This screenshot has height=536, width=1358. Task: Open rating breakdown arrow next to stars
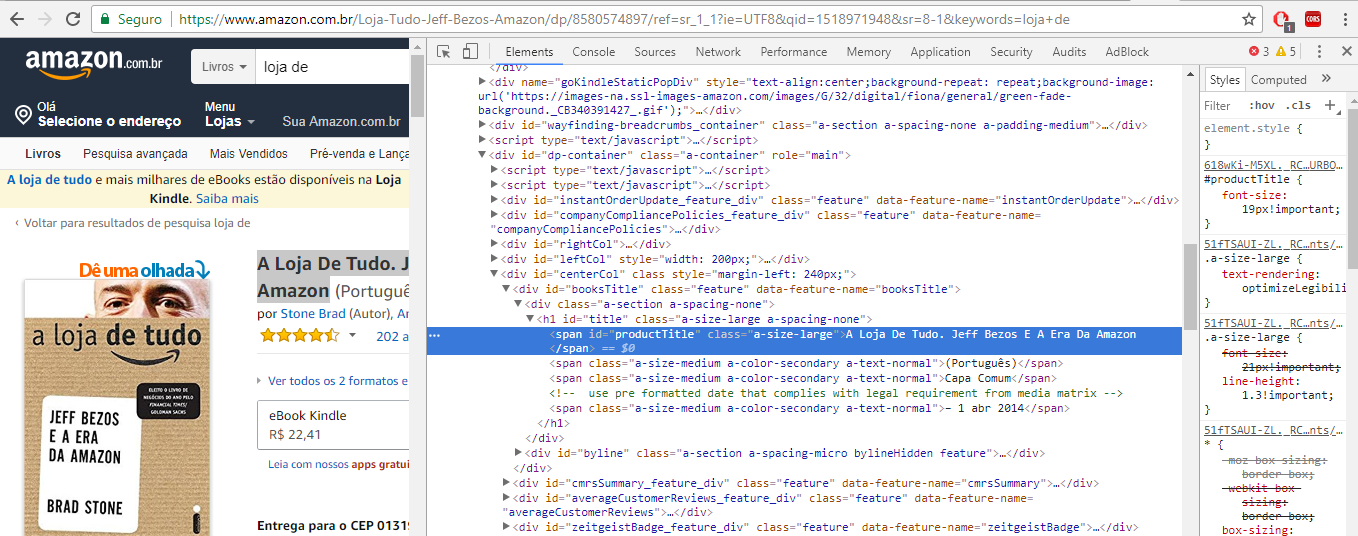(353, 336)
